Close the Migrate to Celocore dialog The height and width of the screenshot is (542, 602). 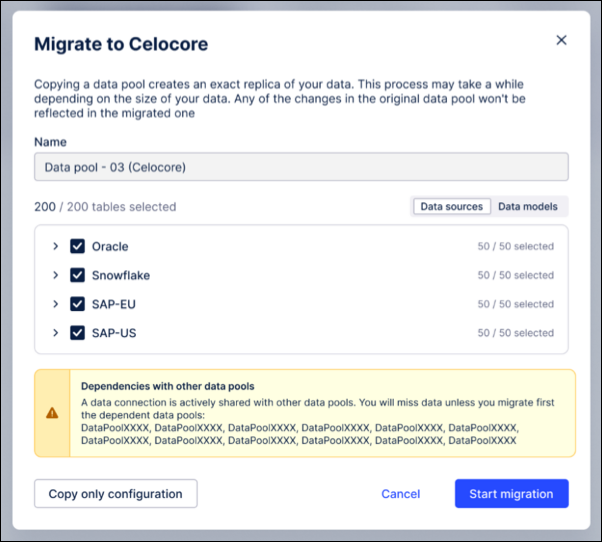click(x=561, y=41)
